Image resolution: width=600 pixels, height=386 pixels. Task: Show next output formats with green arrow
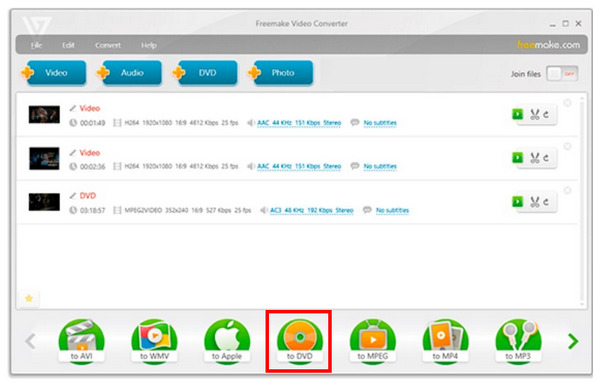(x=573, y=341)
